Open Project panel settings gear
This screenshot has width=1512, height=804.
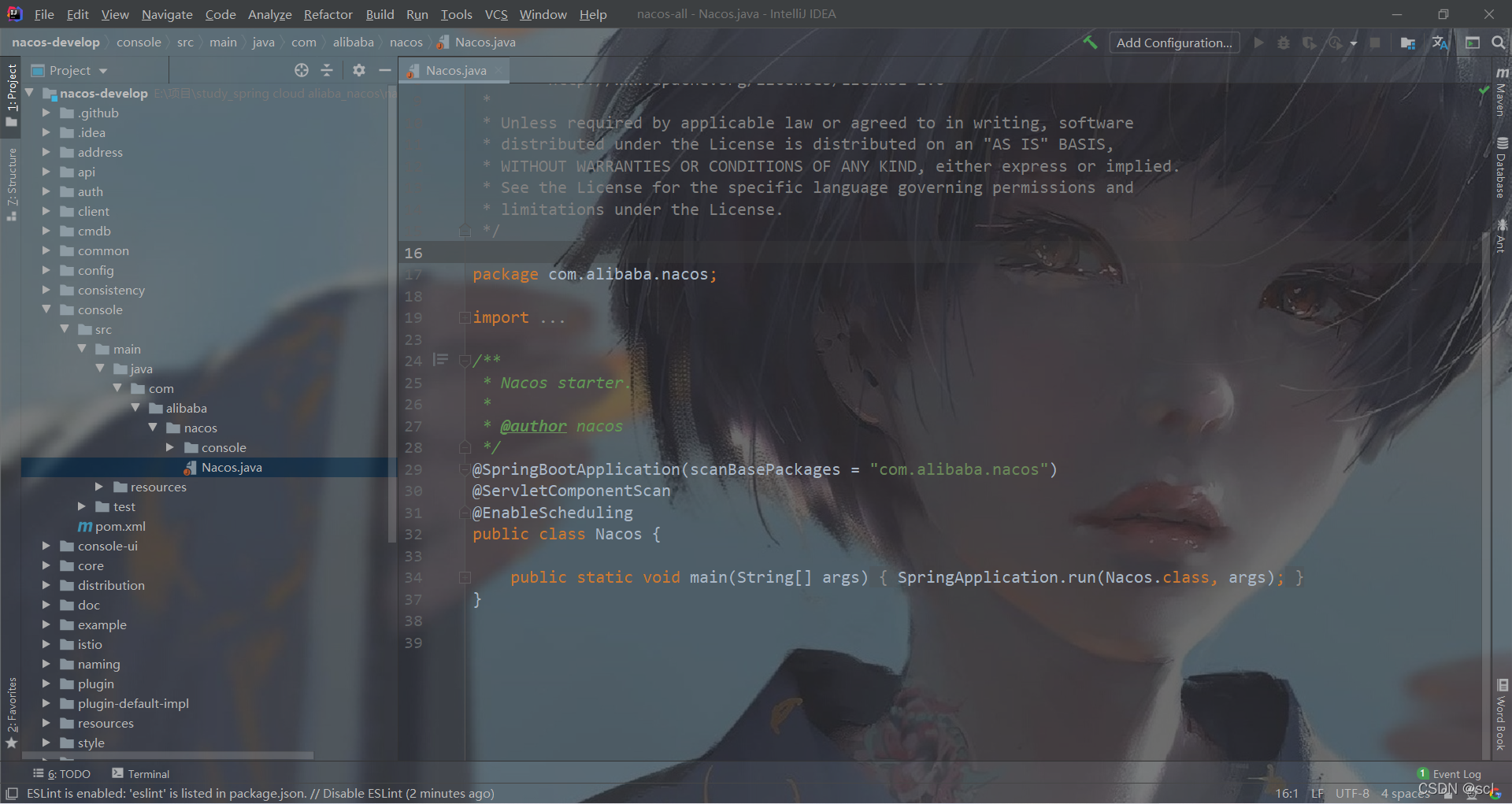(359, 70)
